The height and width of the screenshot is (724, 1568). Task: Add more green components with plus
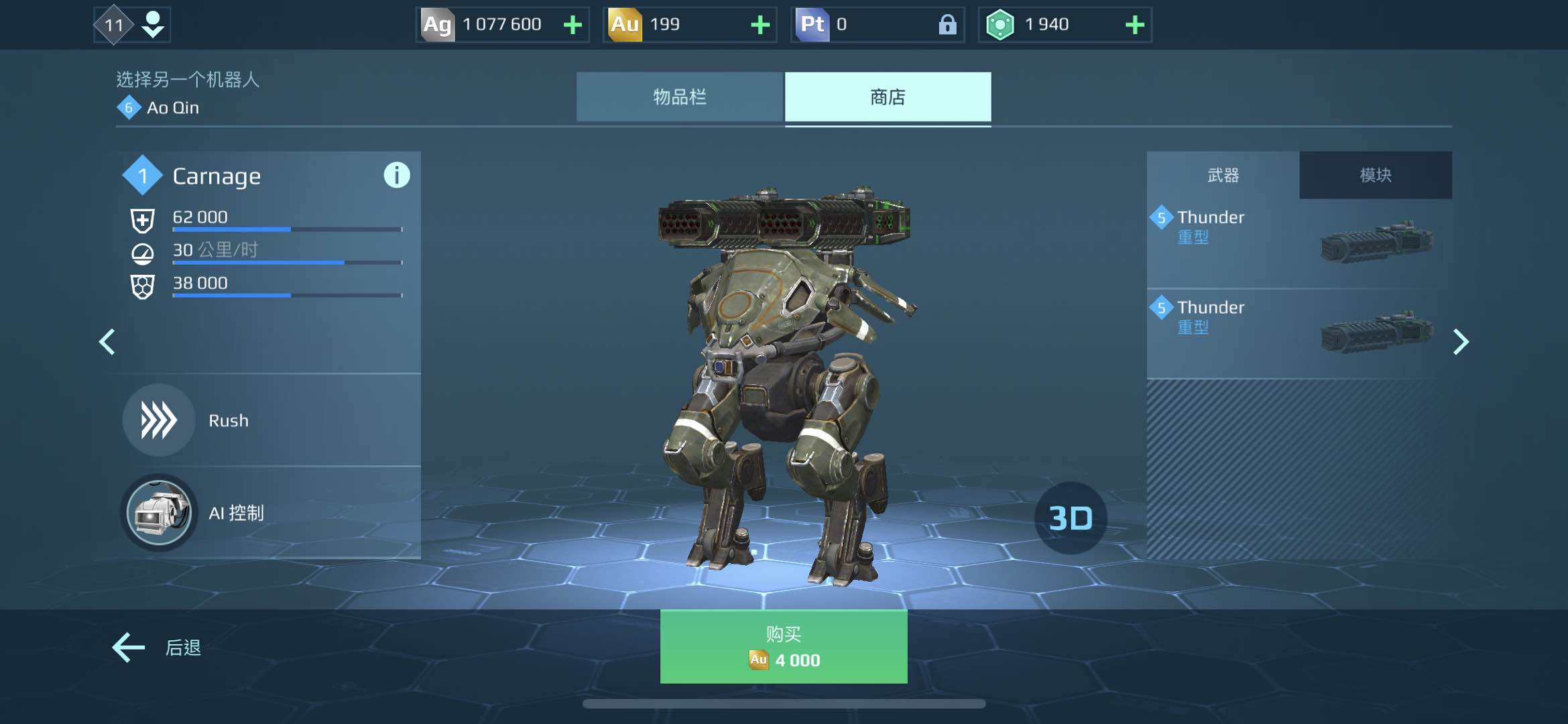click(x=1134, y=25)
